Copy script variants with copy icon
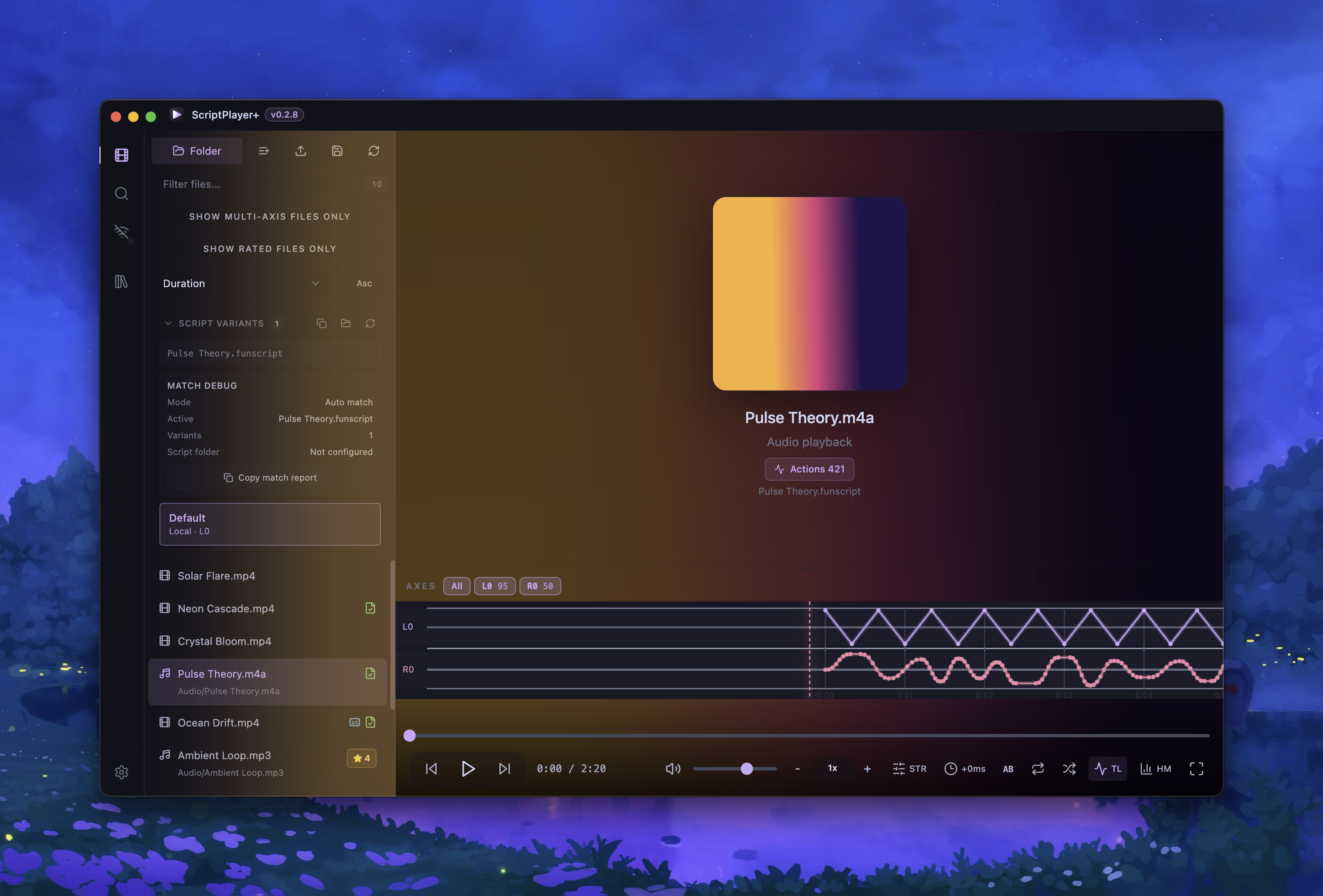 point(322,323)
